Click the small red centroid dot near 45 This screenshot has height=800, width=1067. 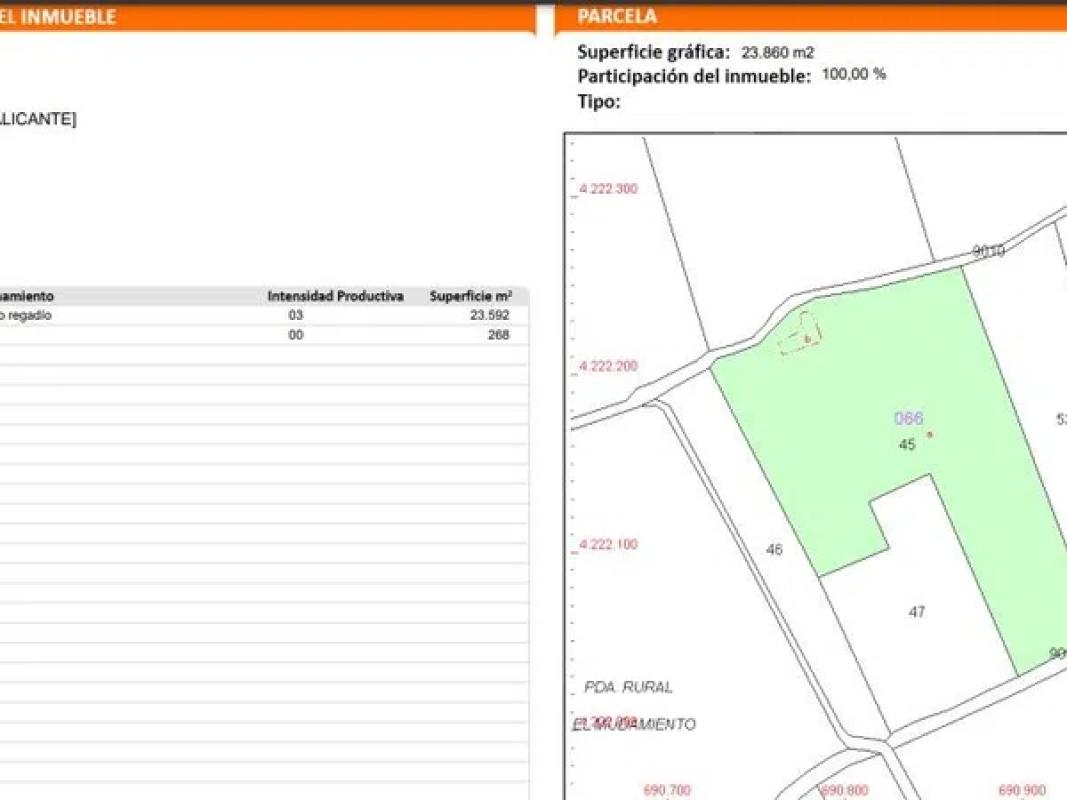coord(930,434)
